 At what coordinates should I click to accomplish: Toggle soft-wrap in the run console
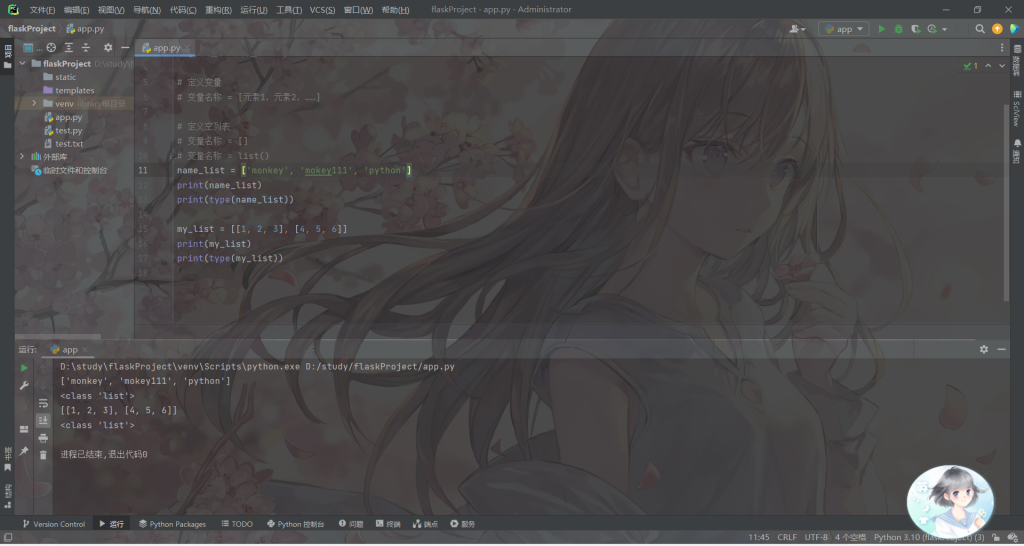pyautogui.click(x=43, y=403)
